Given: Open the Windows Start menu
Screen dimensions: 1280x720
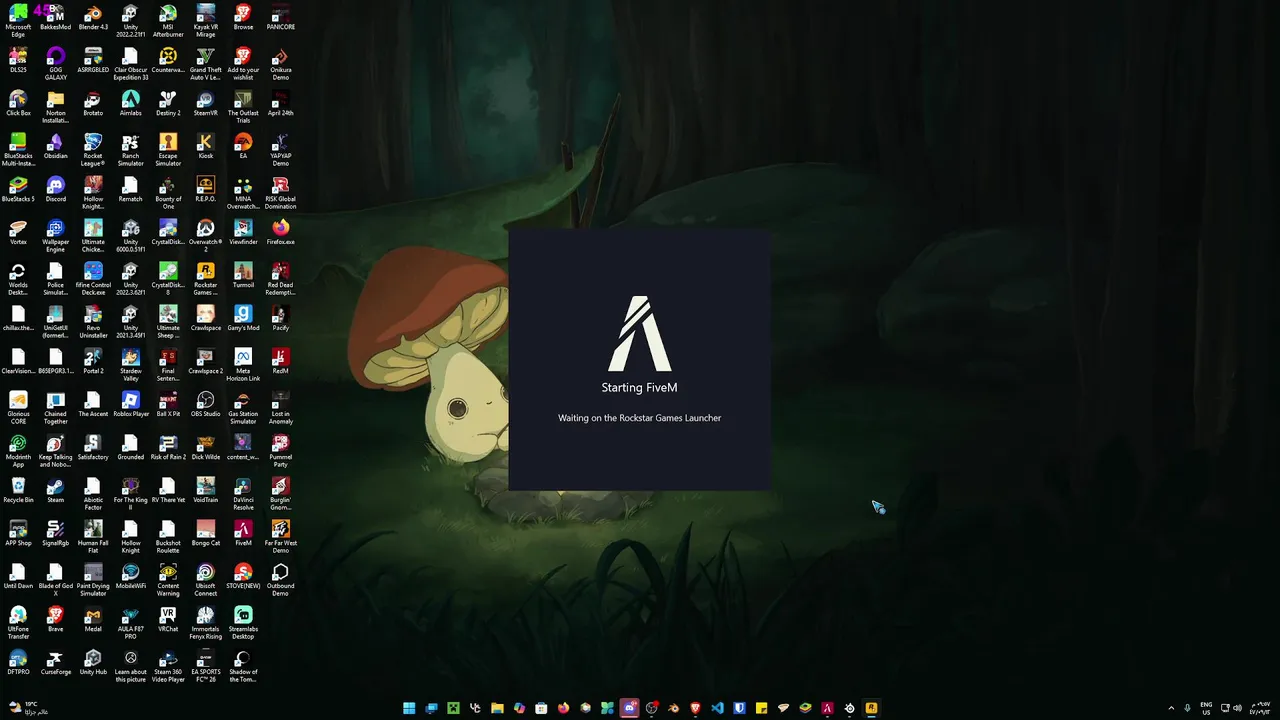Looking at the screenshot, I should pos(409,708).
